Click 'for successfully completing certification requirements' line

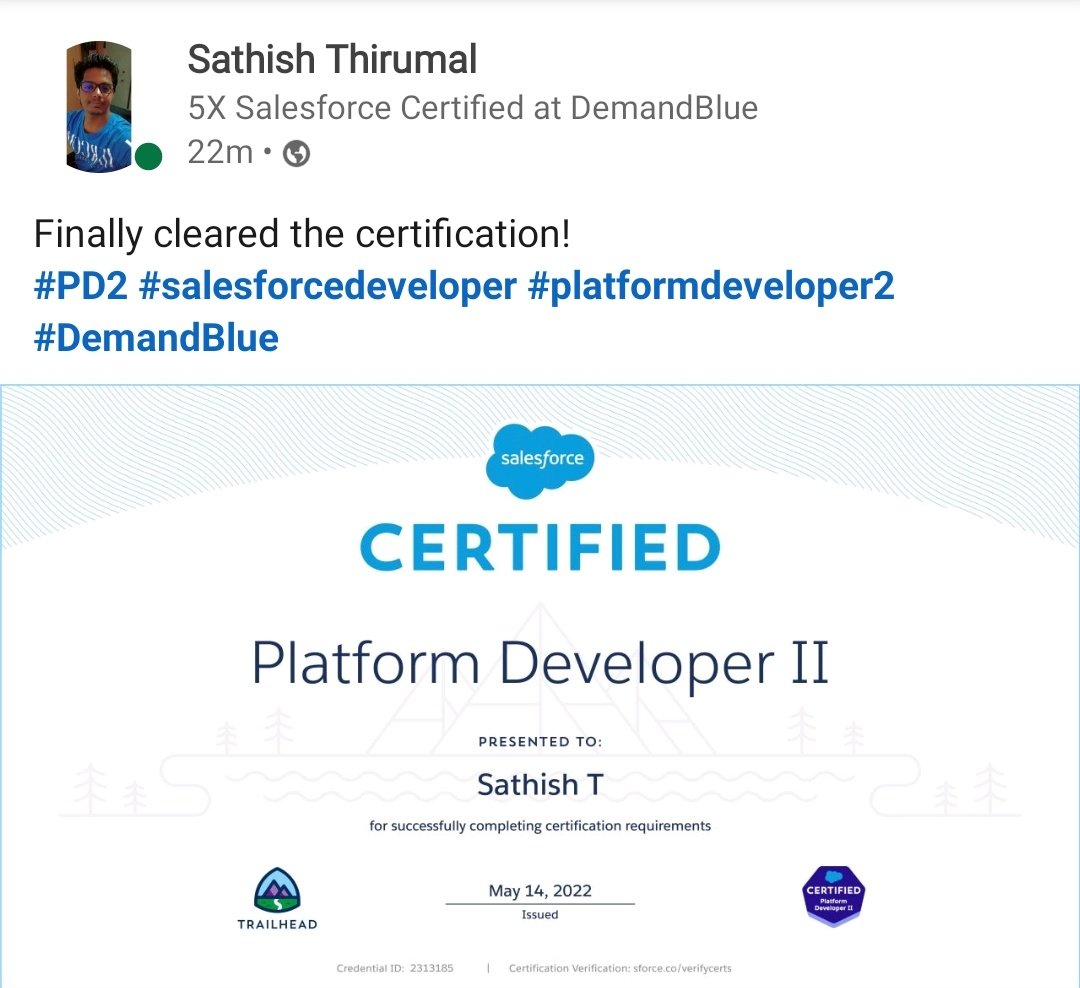(x=540, y=825)
